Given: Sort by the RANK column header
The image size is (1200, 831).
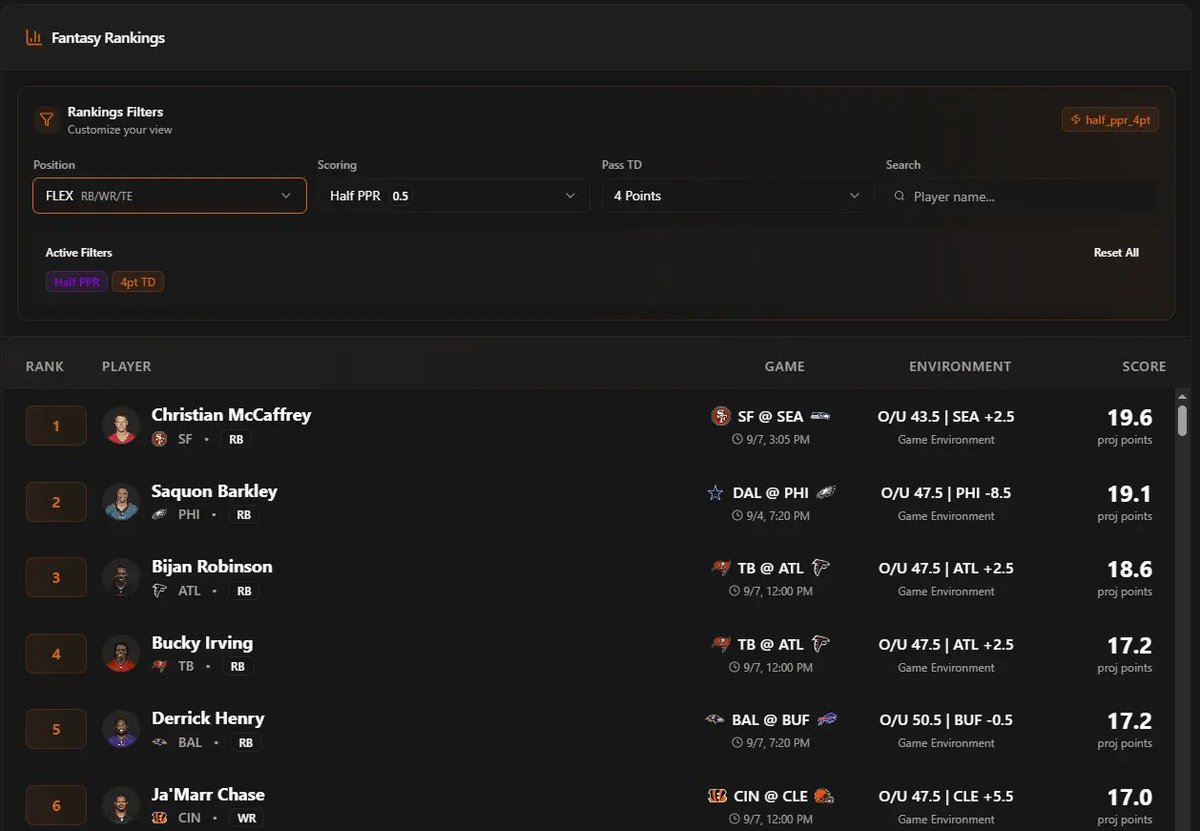Looking at the screenshot, I should pyautogui.click(x=45, y=367).
